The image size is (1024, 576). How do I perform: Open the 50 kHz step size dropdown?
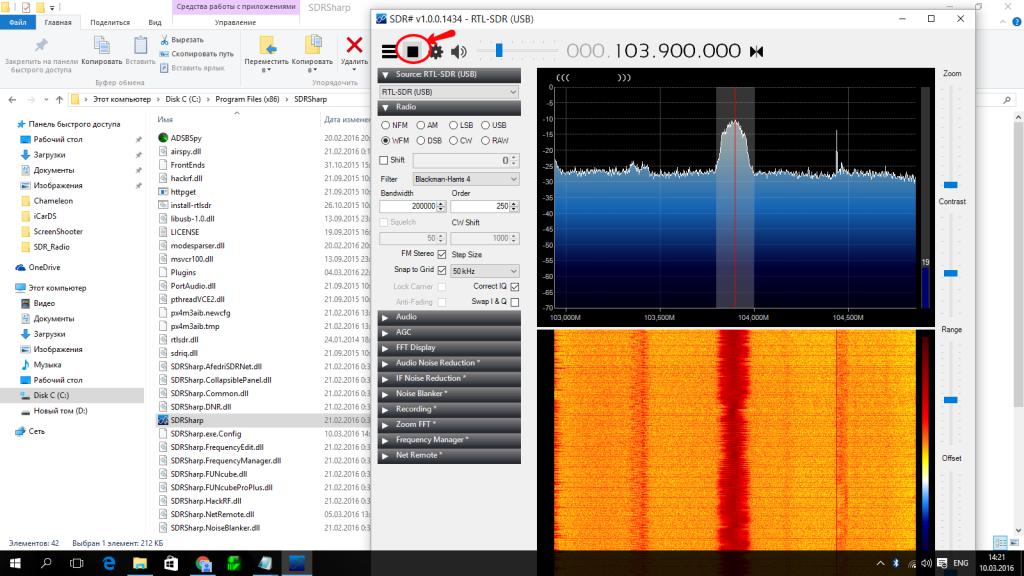tap(484, 271)
